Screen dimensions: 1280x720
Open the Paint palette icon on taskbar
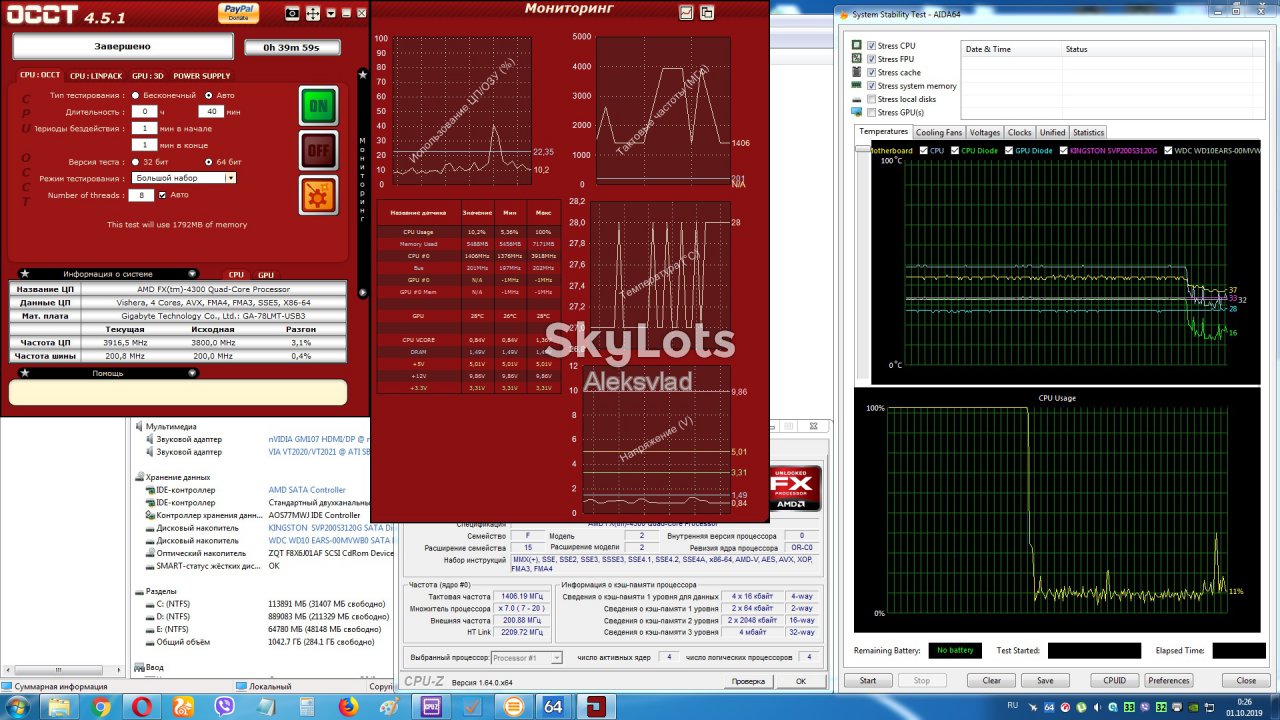[389, 706]
